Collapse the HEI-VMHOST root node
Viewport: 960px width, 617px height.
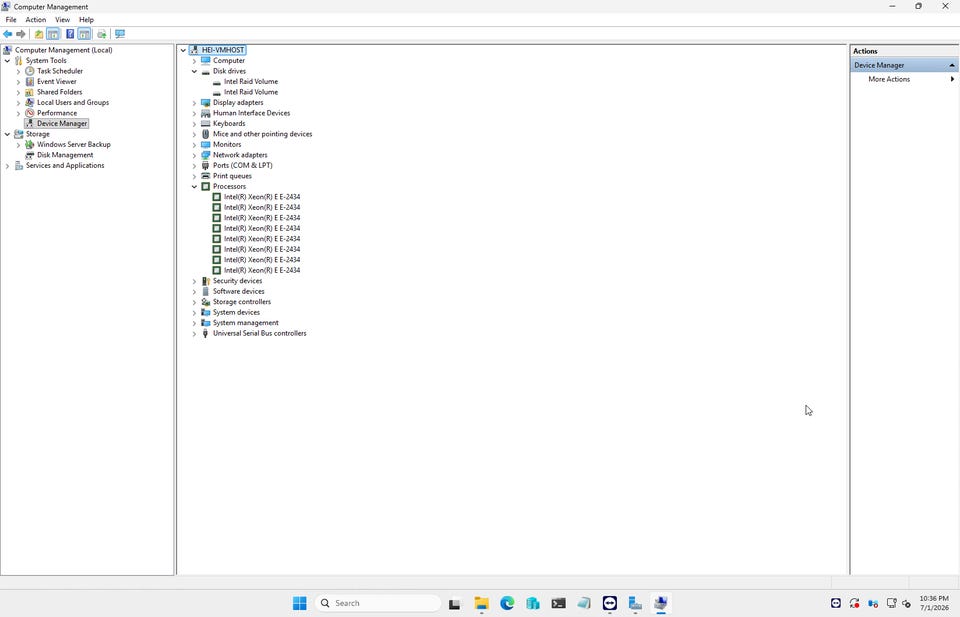coord(183,50)
